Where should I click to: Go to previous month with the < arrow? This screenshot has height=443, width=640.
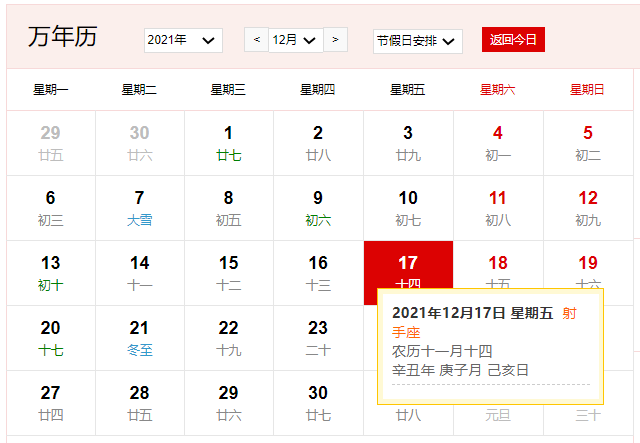click(x=256, y=40)
